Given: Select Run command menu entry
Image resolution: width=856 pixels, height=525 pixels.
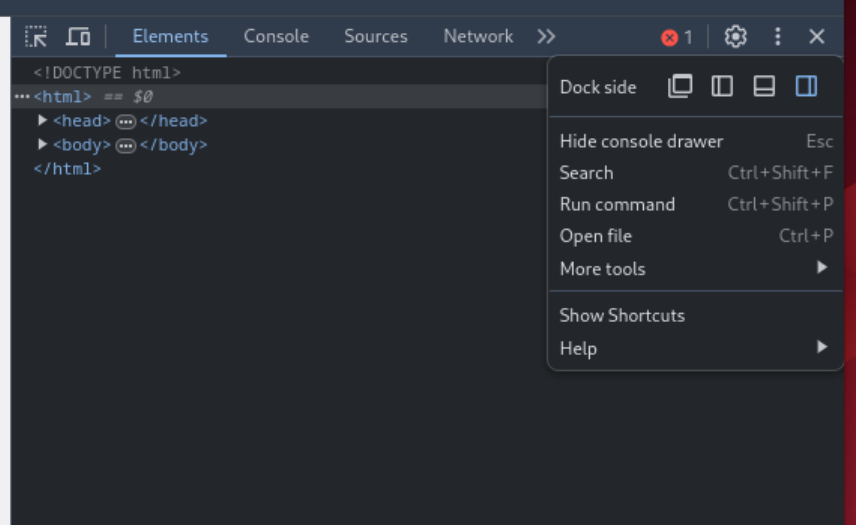Looking at the screenshot, I should pos(617,204).
